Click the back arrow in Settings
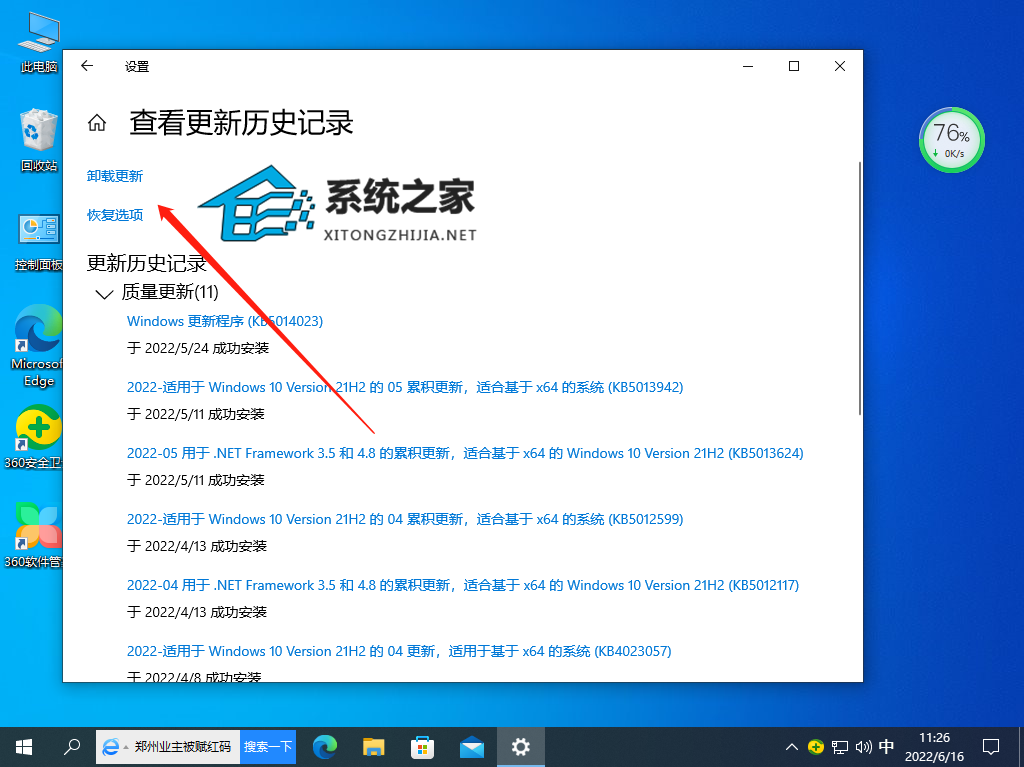 click(86, 66)
